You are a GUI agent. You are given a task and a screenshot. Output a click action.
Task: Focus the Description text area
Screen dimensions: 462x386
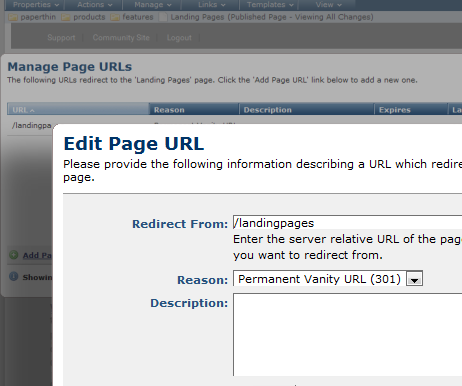click(x=347, y=335)
